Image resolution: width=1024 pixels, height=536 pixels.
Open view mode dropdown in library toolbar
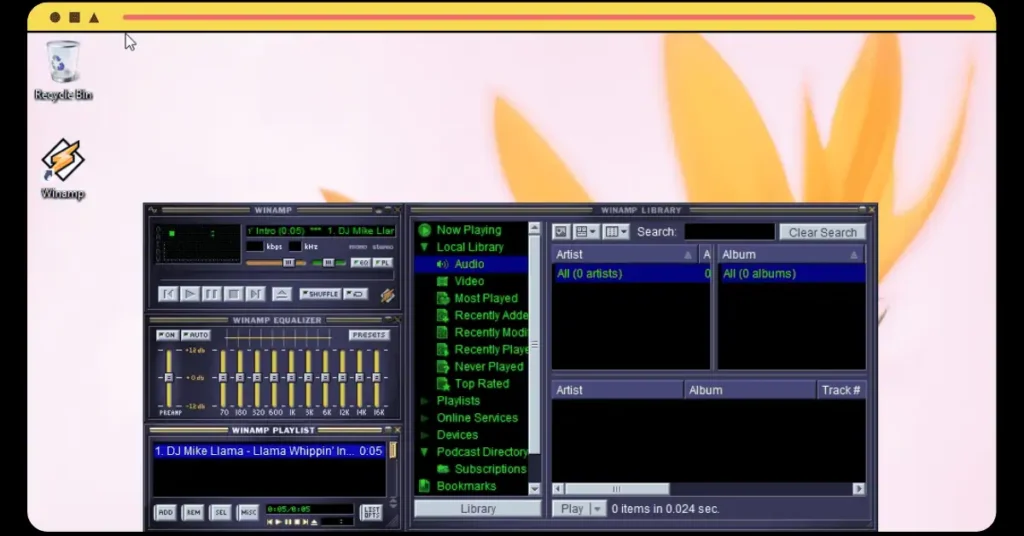586,232
